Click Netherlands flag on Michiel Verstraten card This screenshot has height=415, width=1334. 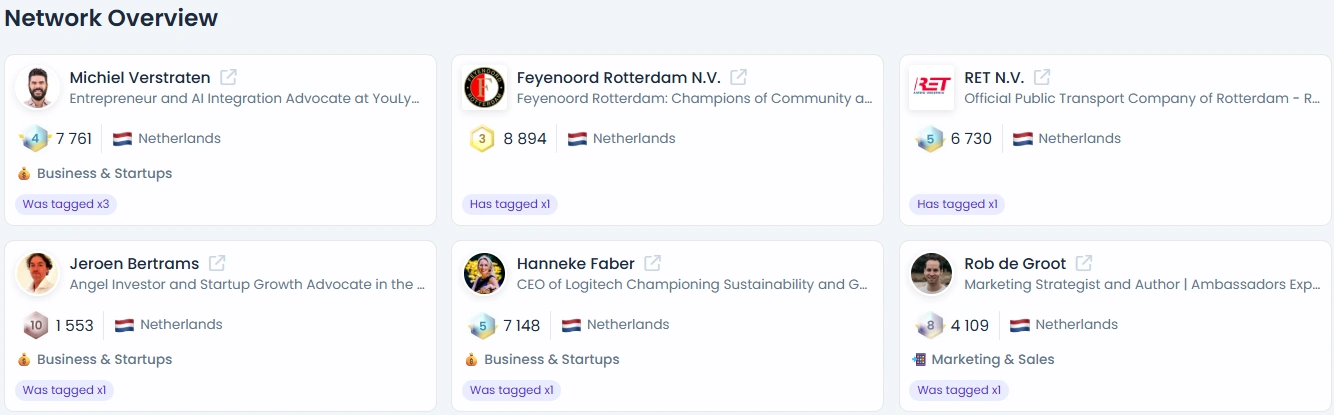[123, 139]
